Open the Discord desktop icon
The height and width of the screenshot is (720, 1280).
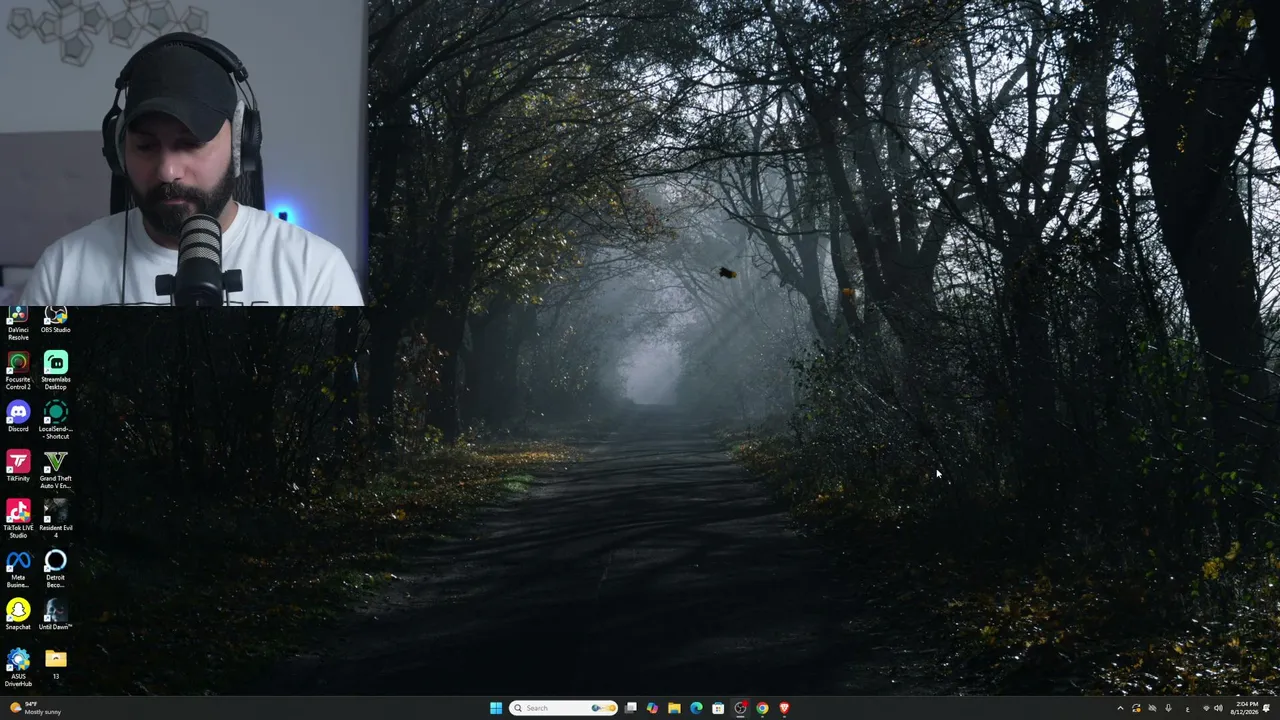(x=18, y=417)
